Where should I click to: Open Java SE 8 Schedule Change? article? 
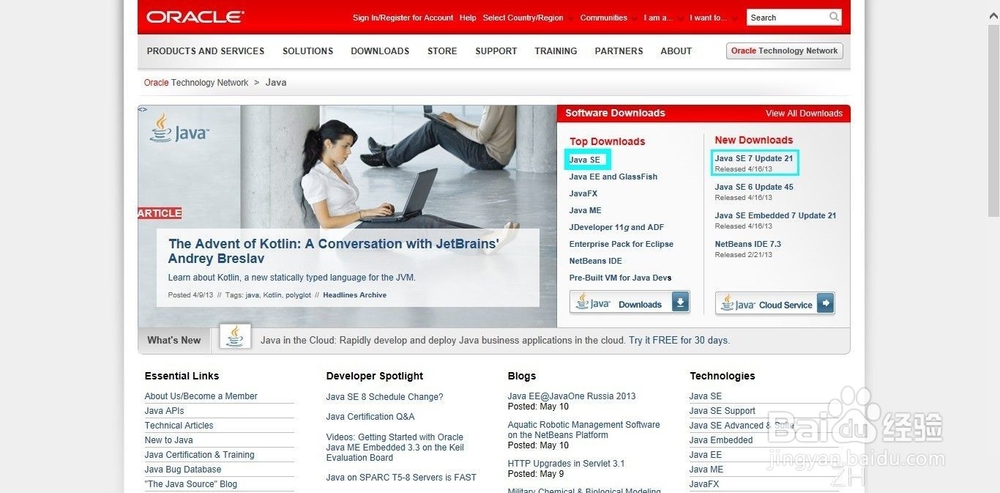pos(385,397)
